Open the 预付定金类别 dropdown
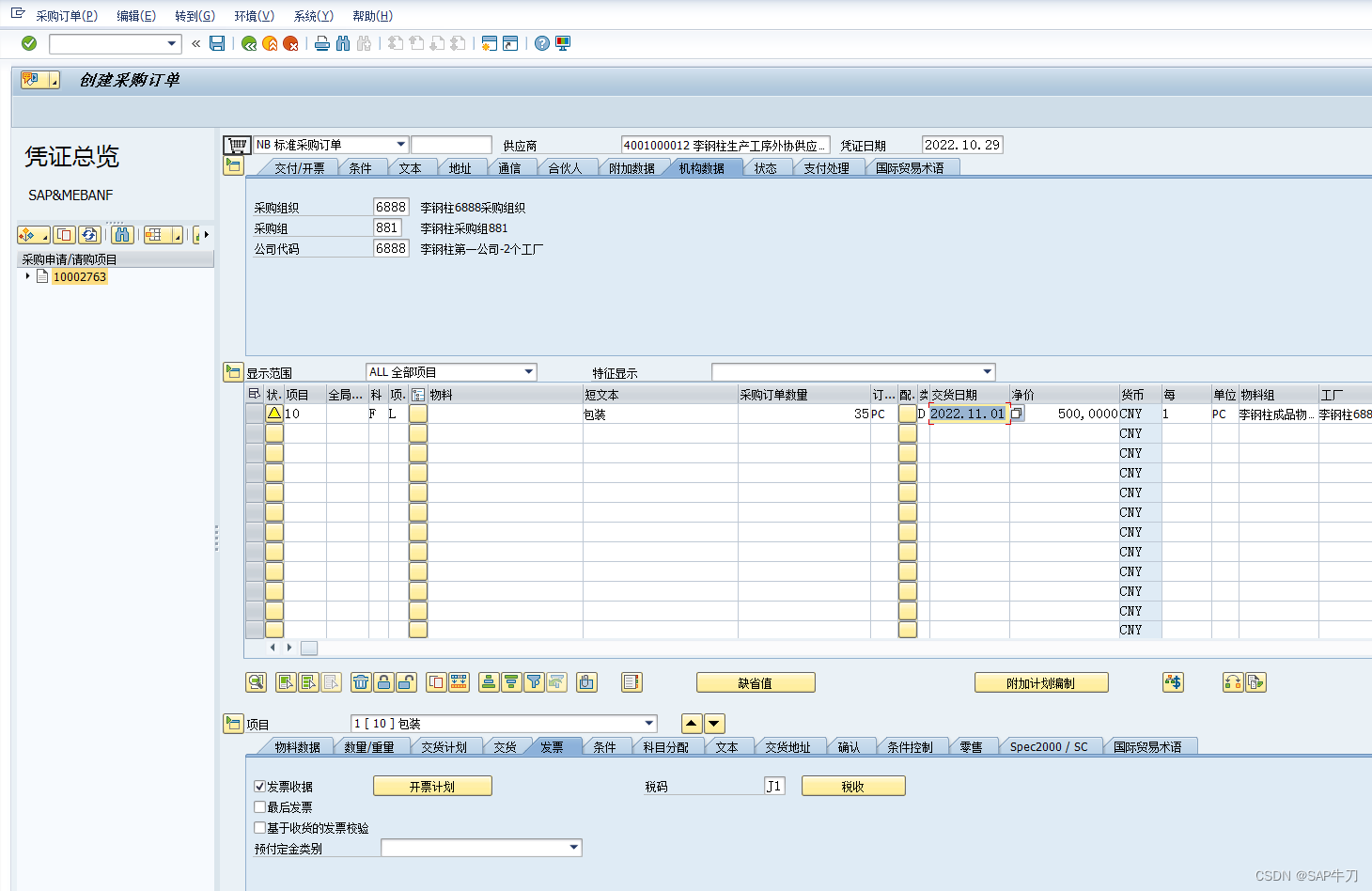This screenshot has height=891, width=1372. point(574,848)
